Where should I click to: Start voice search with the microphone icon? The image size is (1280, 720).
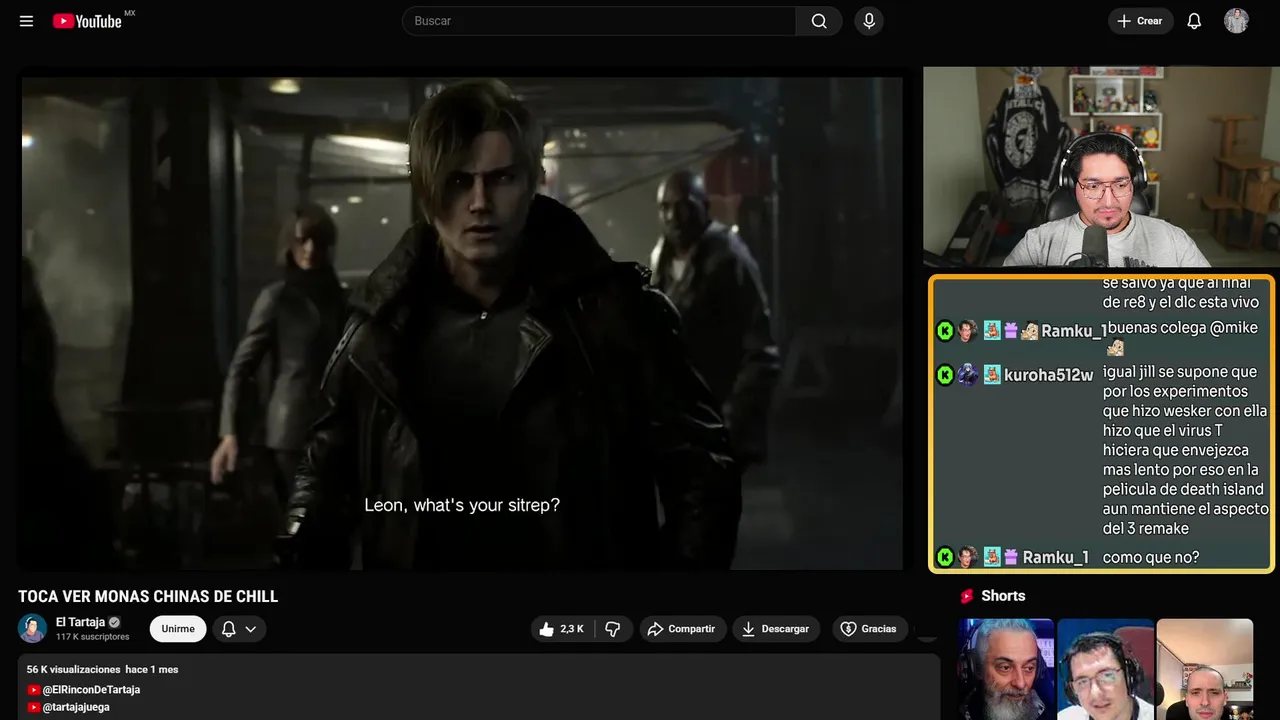[x=869, y=21]
